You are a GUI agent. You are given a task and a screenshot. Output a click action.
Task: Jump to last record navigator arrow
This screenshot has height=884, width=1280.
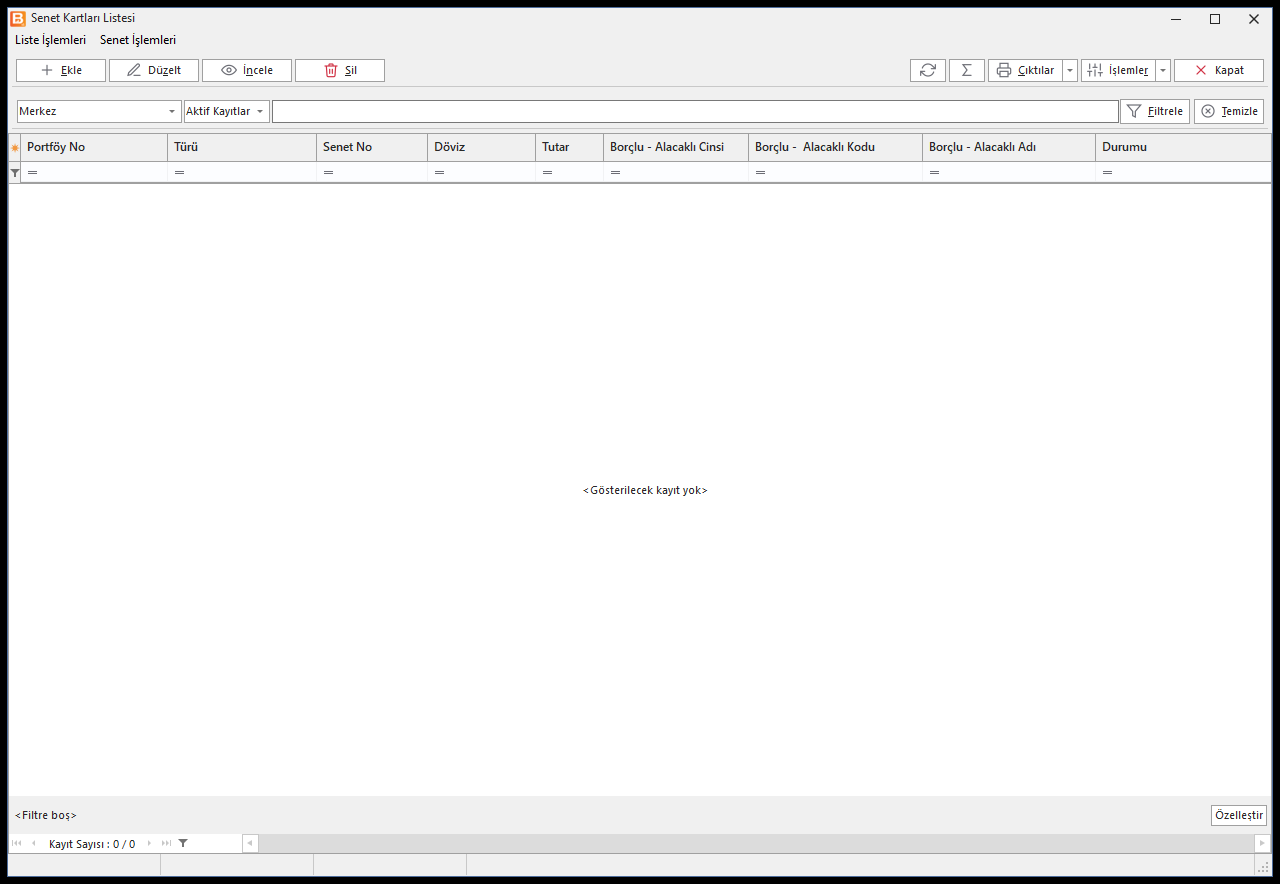tap(166, 844)
